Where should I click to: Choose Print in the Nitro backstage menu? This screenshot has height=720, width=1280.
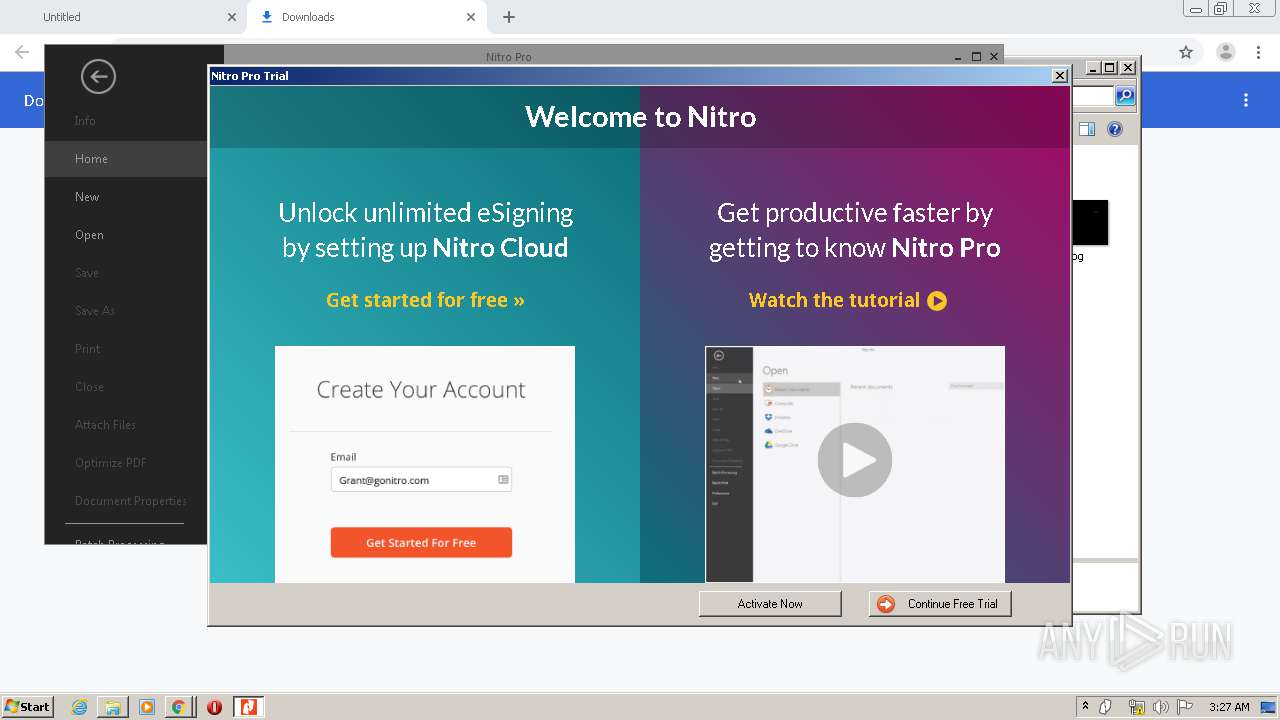(x=88, y=349)
